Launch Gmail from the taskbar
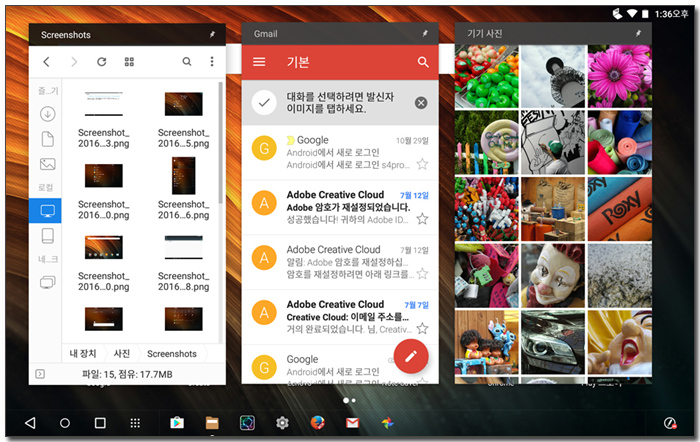The image size is (700, 442). 353,423
